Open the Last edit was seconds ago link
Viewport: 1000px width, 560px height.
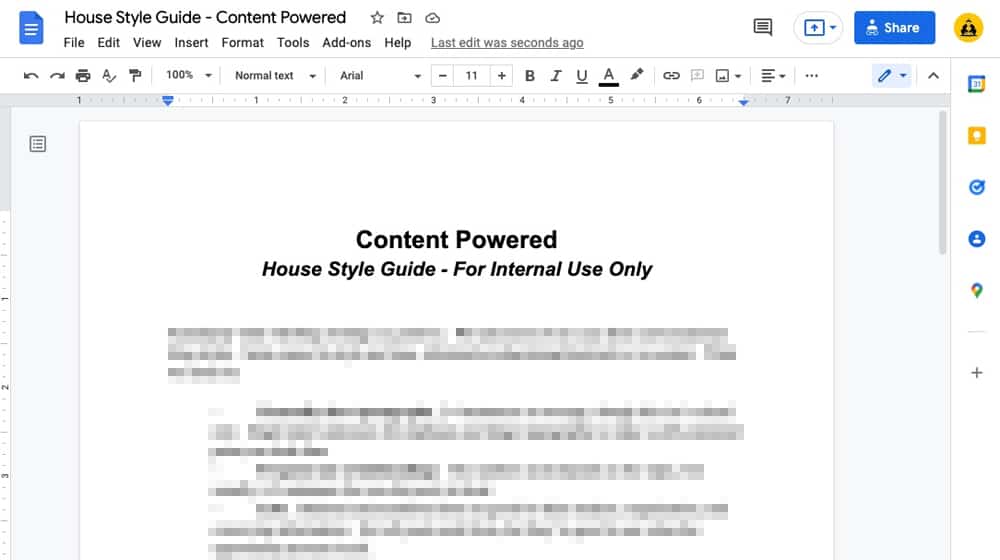[x=507, y=43]
